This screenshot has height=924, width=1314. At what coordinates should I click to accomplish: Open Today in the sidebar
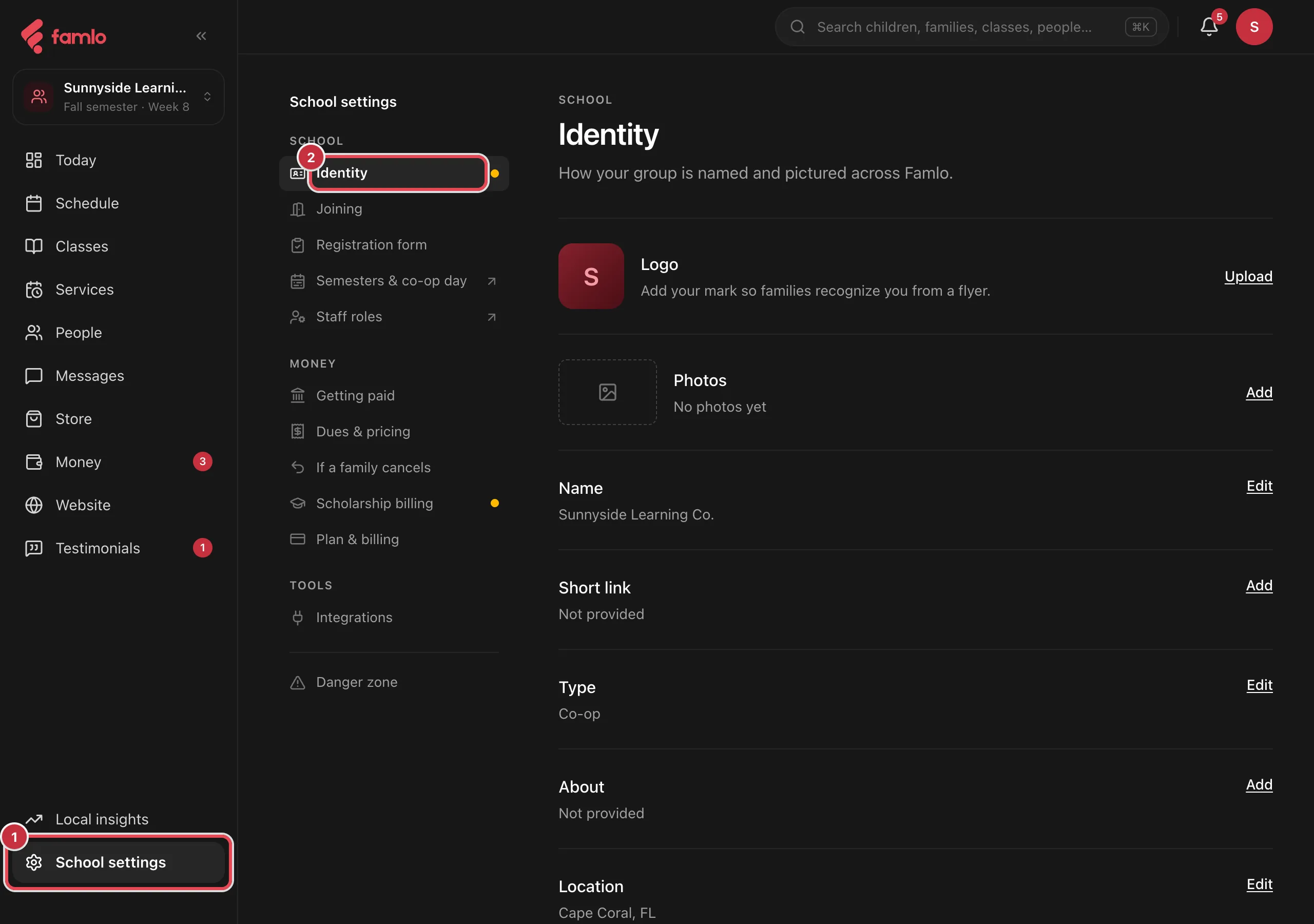118,160
